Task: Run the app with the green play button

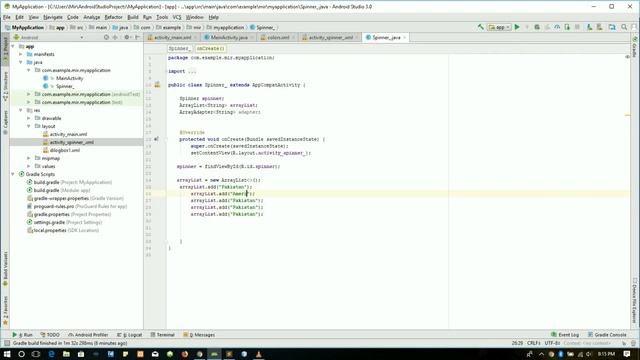Action: [x=517, y=27]
